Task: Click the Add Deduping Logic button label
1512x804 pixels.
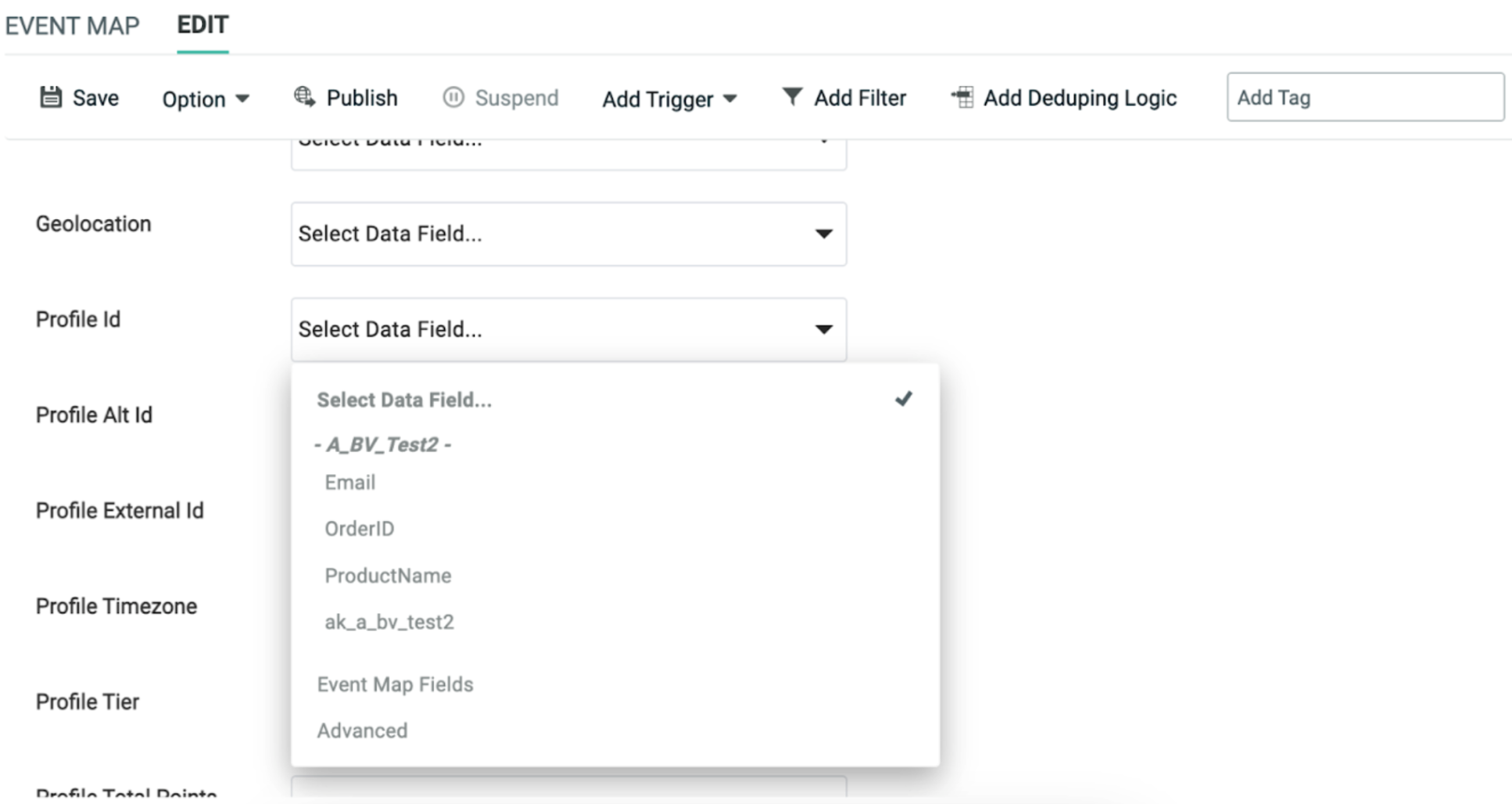Action: (x=1080, y=98)
